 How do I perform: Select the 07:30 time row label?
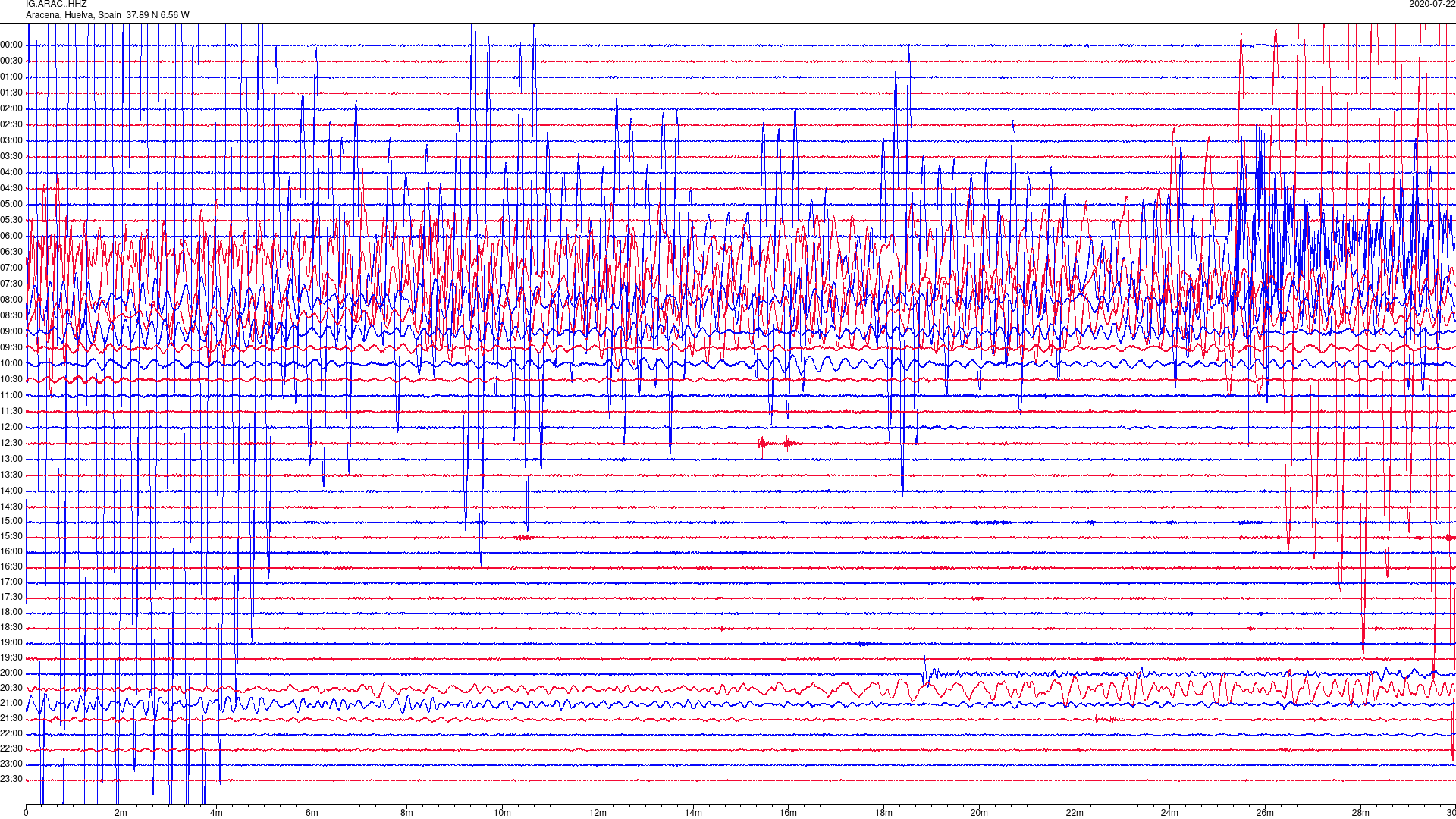(11, 284)
